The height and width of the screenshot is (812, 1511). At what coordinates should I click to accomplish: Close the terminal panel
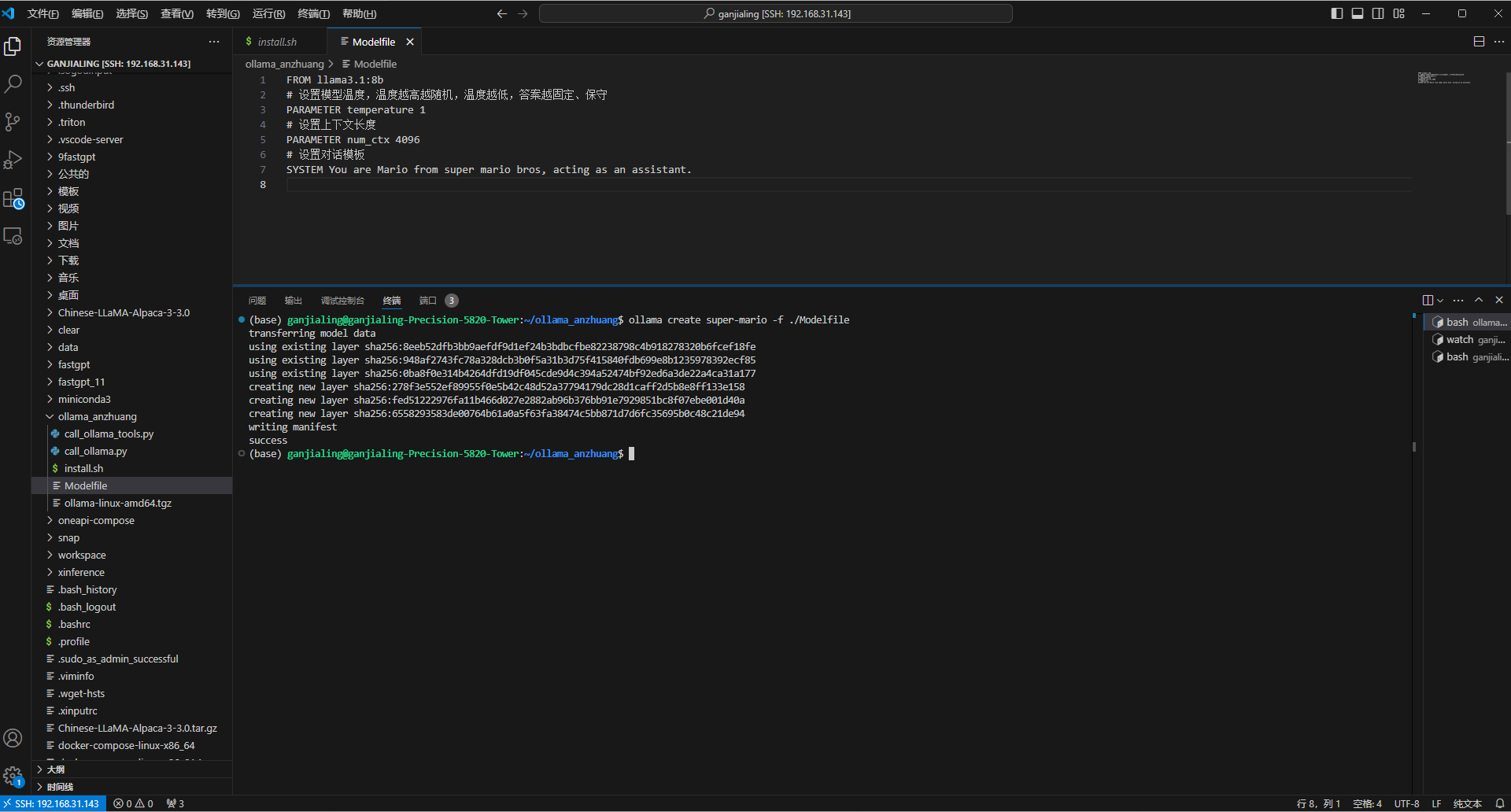click(x=1499, y=300)
